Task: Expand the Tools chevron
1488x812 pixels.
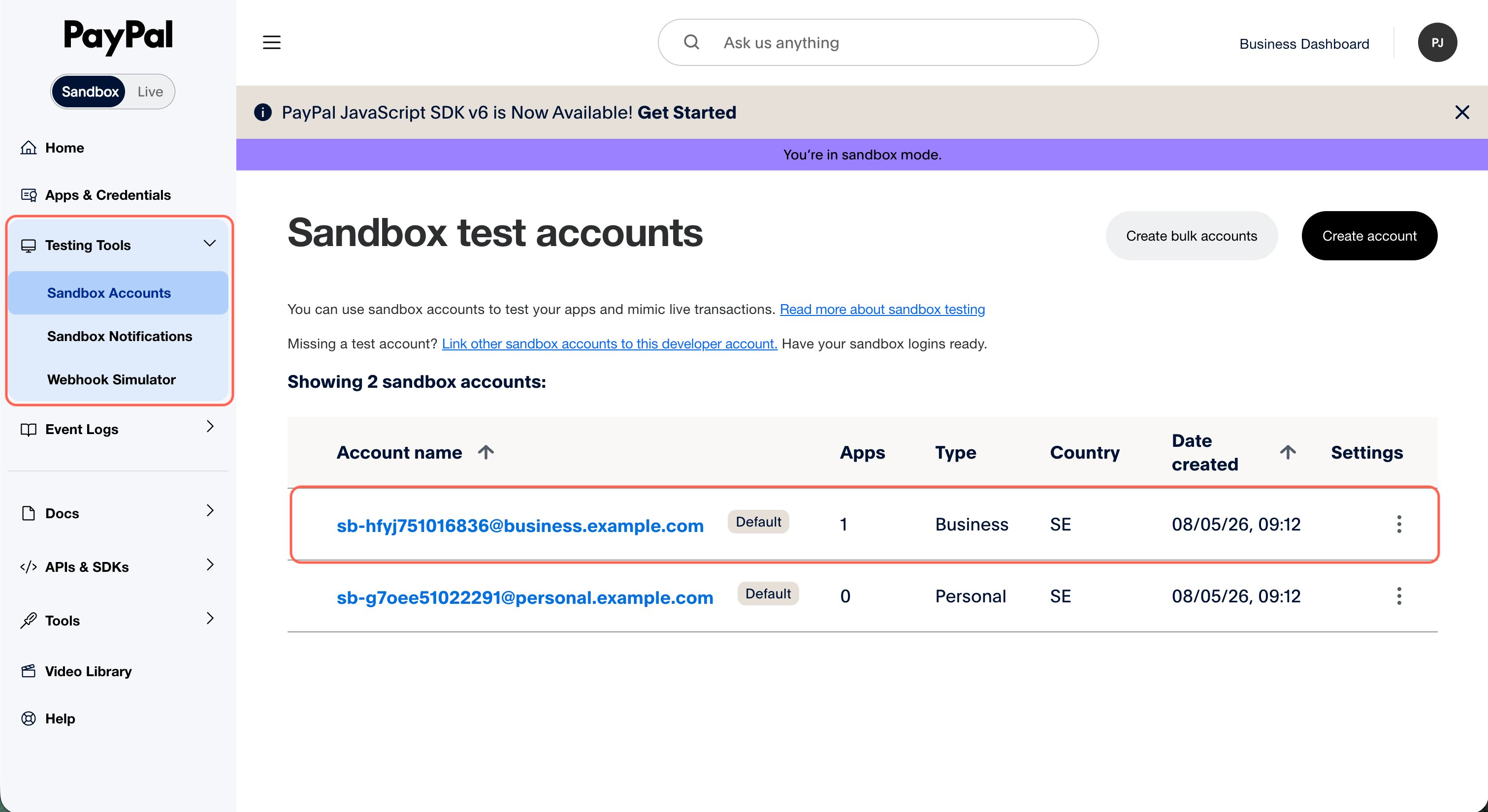Action: pyautogui.click(x=210, y=619)
